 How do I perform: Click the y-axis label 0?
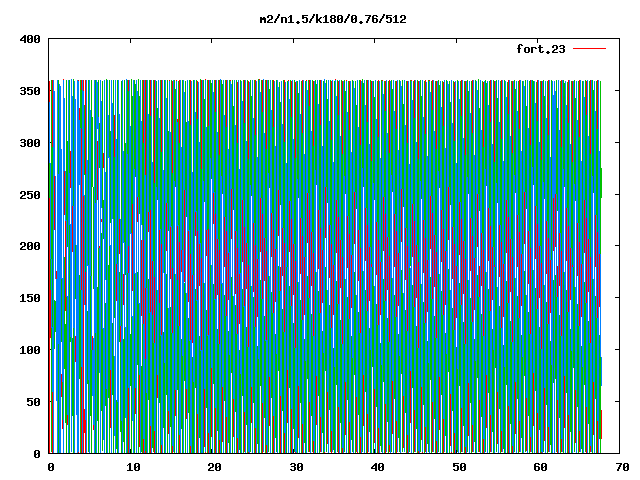(x=37, y=453)
